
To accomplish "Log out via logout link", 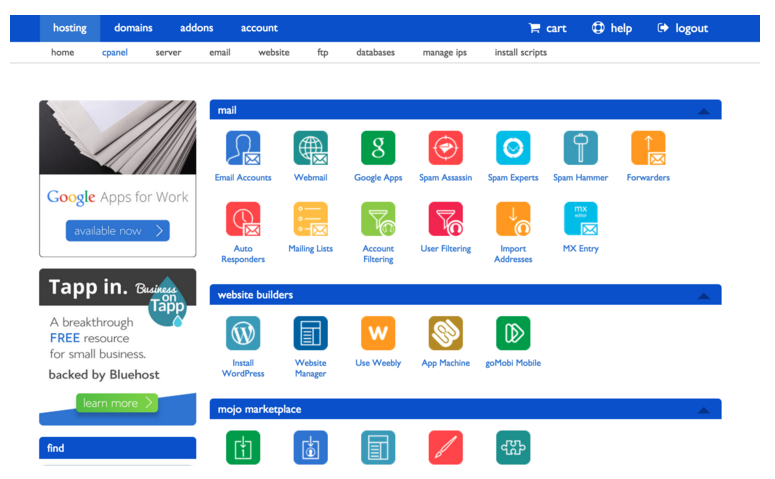I will pyautogui.click(x=683, y=28).
